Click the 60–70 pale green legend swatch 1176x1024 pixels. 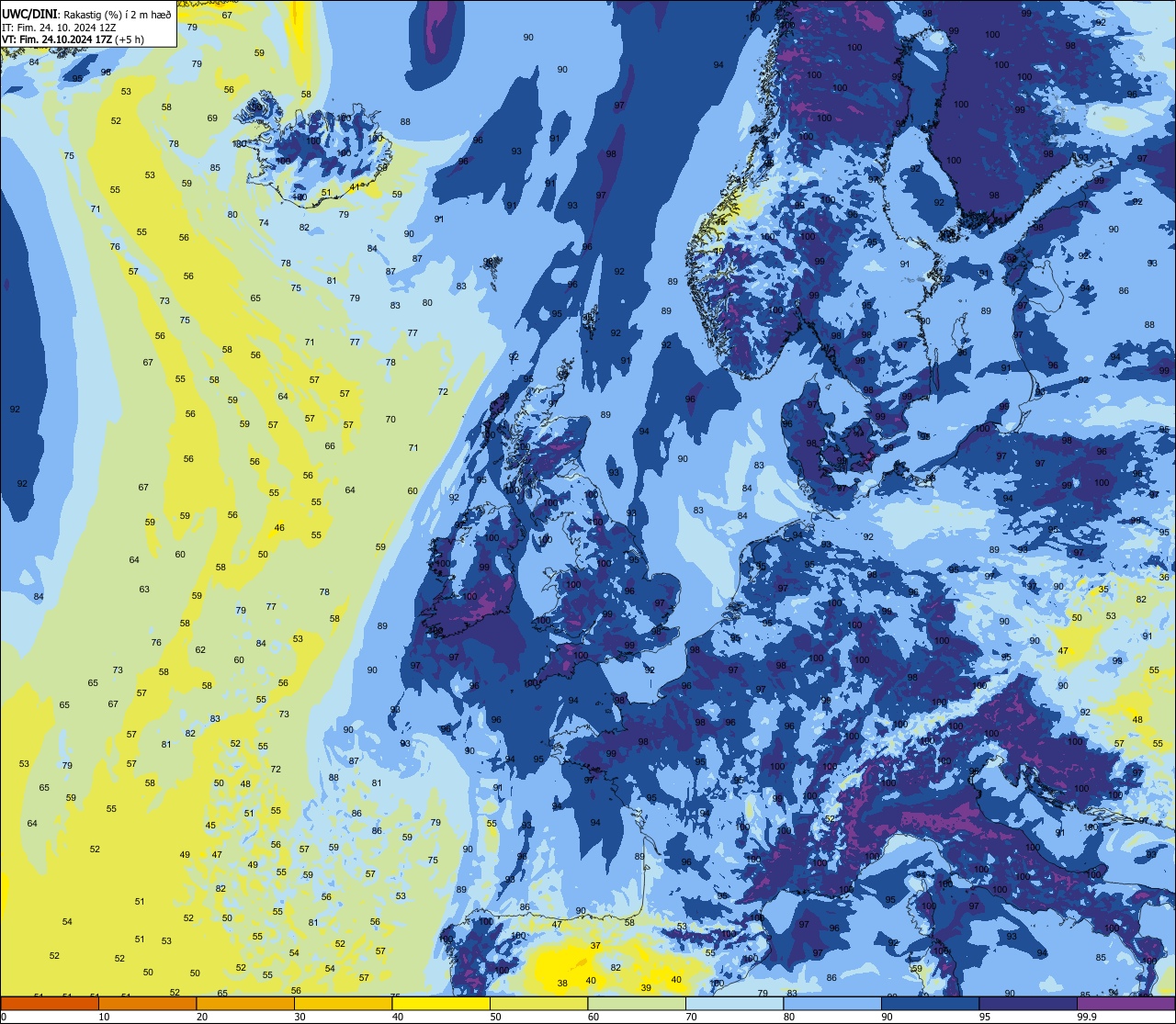coord(637,1003)
